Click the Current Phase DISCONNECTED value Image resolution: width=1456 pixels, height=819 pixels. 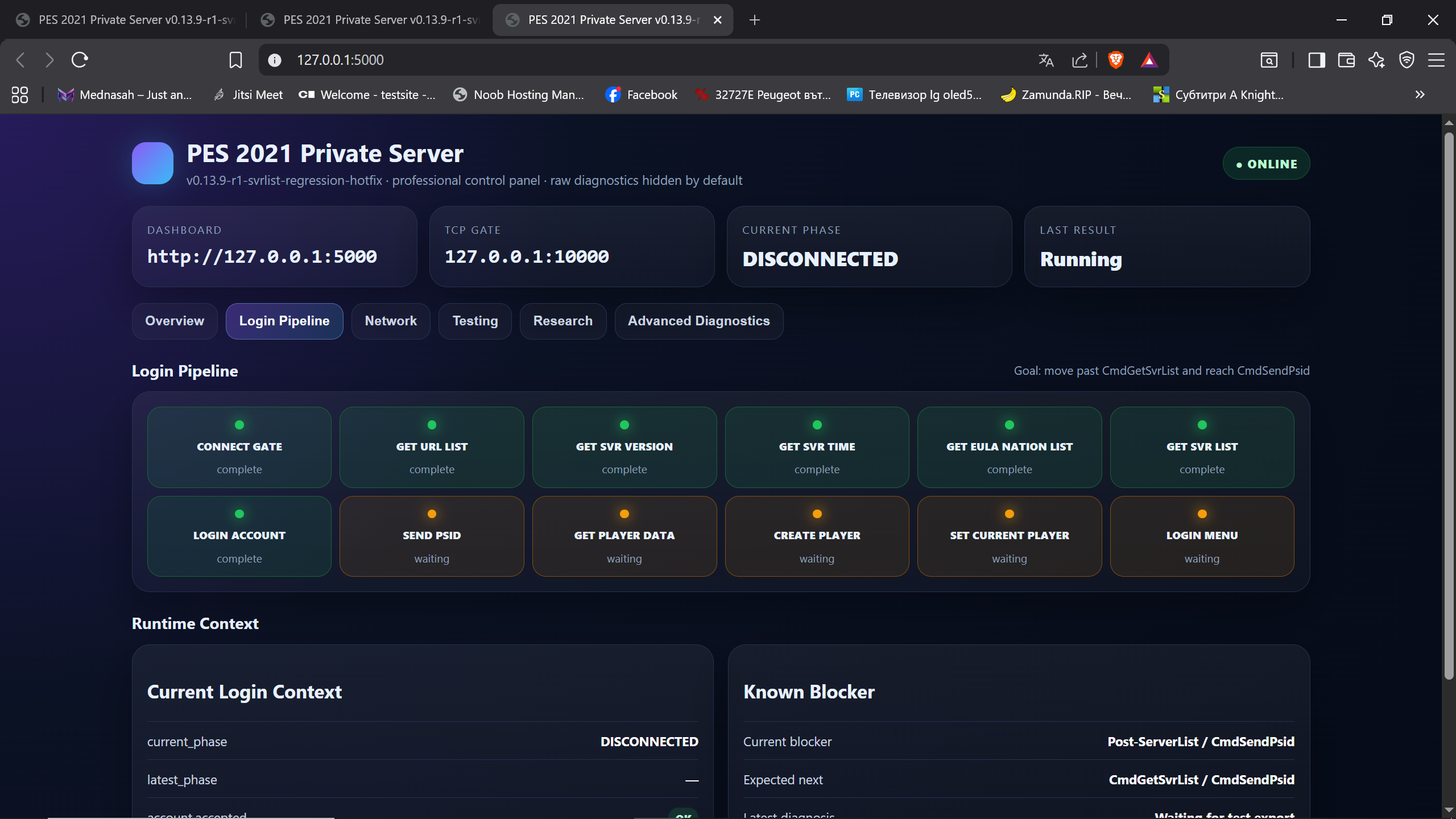[820, 259]
